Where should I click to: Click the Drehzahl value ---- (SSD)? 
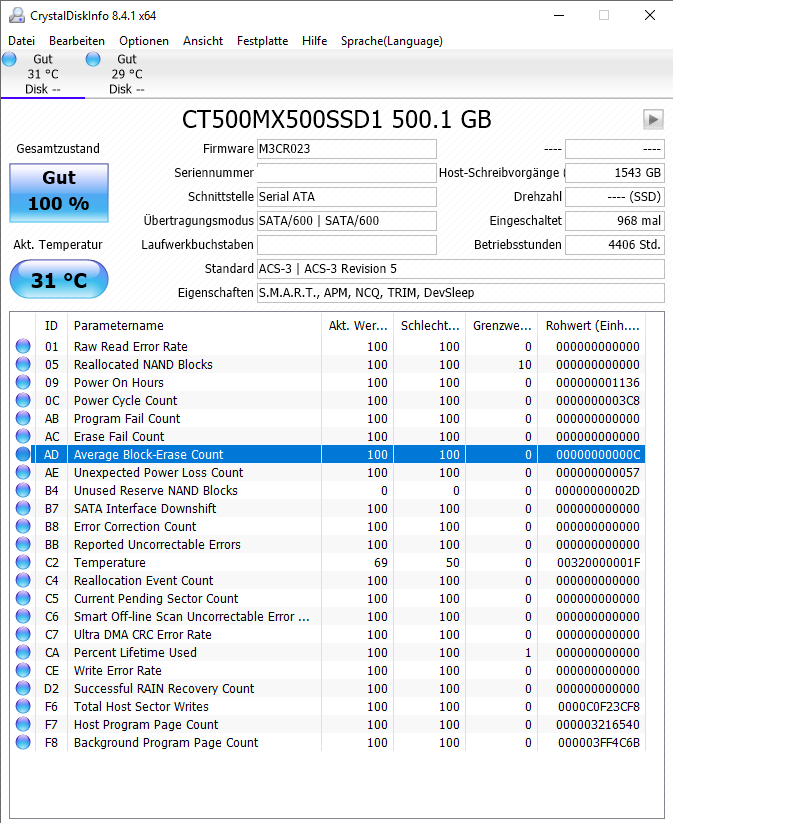(x=615, y=197)
